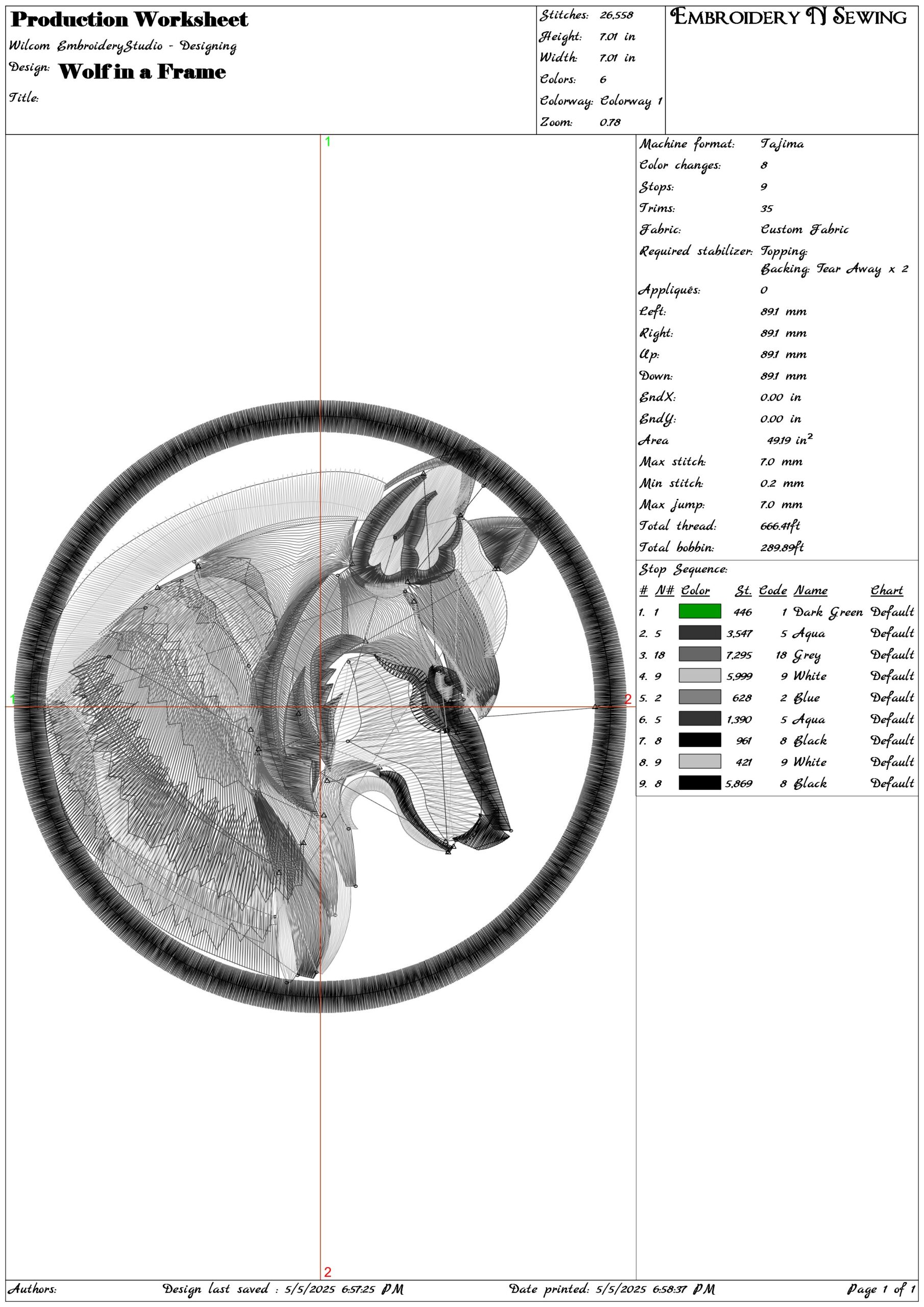The width and height of the screenshot is (924, 1307).
Task: Click the Total thread value "666.41ft"
Action: point(780,526)
